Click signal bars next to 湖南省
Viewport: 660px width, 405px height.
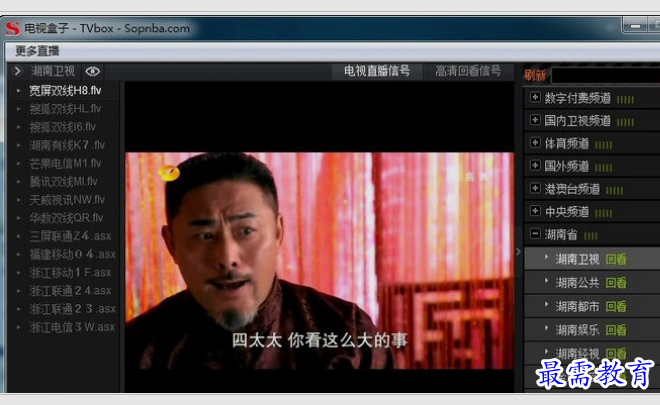tap(591, 236)
